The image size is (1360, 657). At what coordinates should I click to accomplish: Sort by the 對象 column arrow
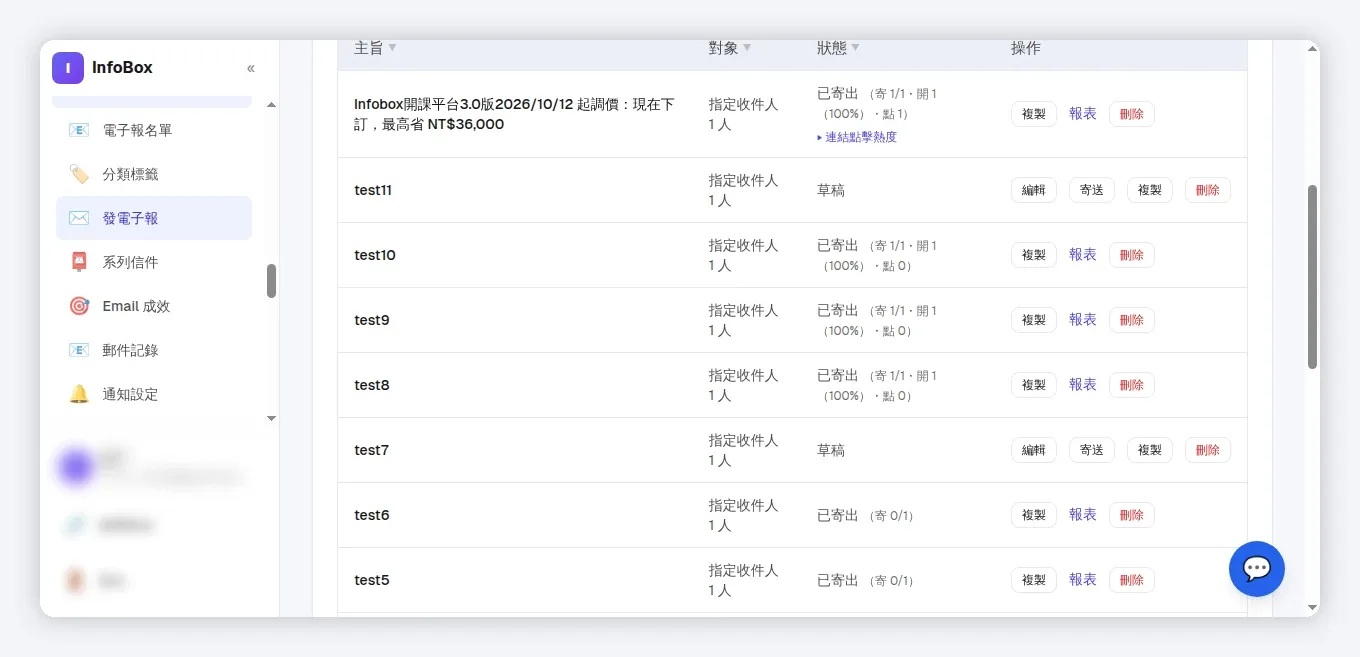(x=747, y=48)
